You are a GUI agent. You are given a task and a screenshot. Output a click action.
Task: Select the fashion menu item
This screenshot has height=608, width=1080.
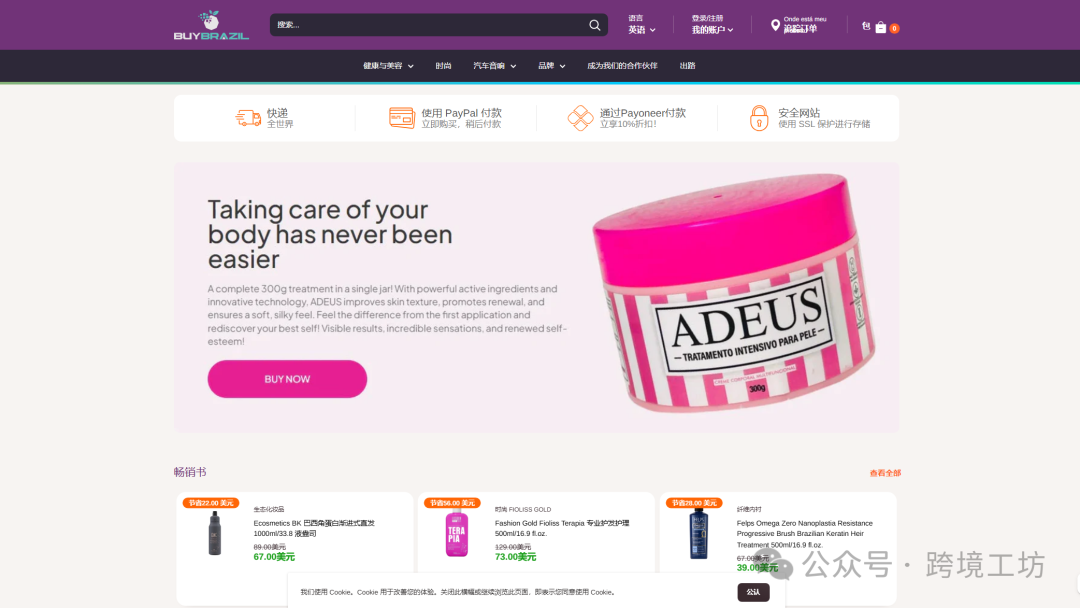(443, 66)
